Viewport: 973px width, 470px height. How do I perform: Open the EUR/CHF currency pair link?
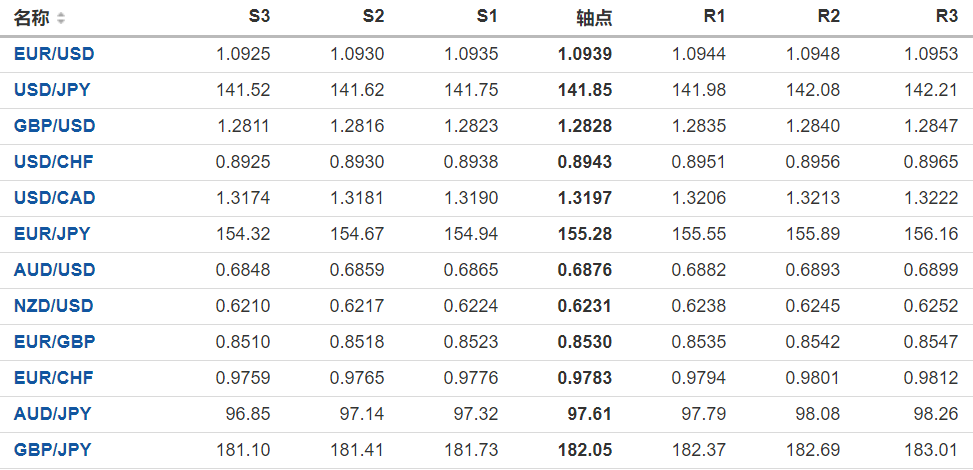54,378
